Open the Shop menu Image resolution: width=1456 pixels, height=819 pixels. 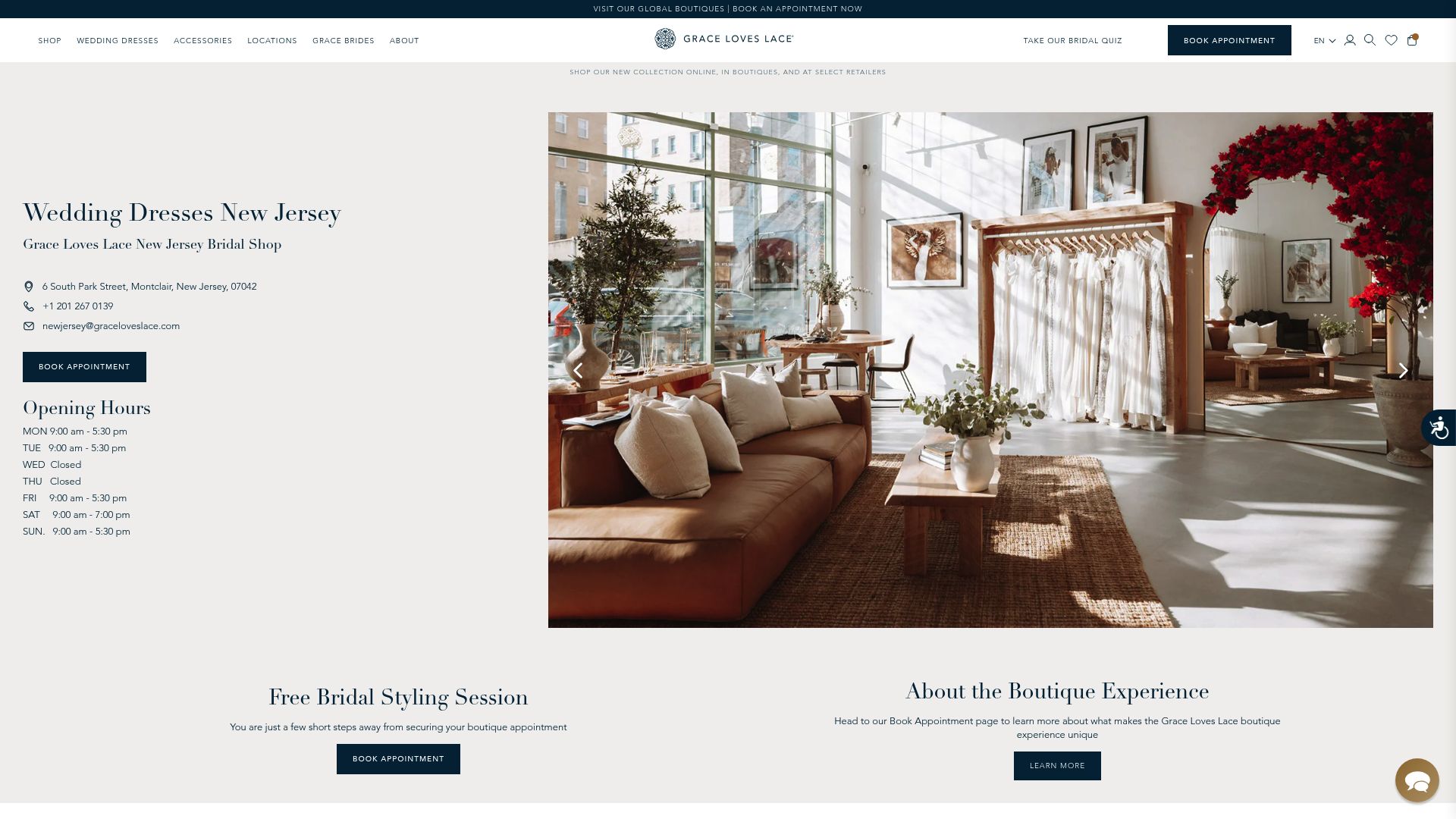pos(50,41)
